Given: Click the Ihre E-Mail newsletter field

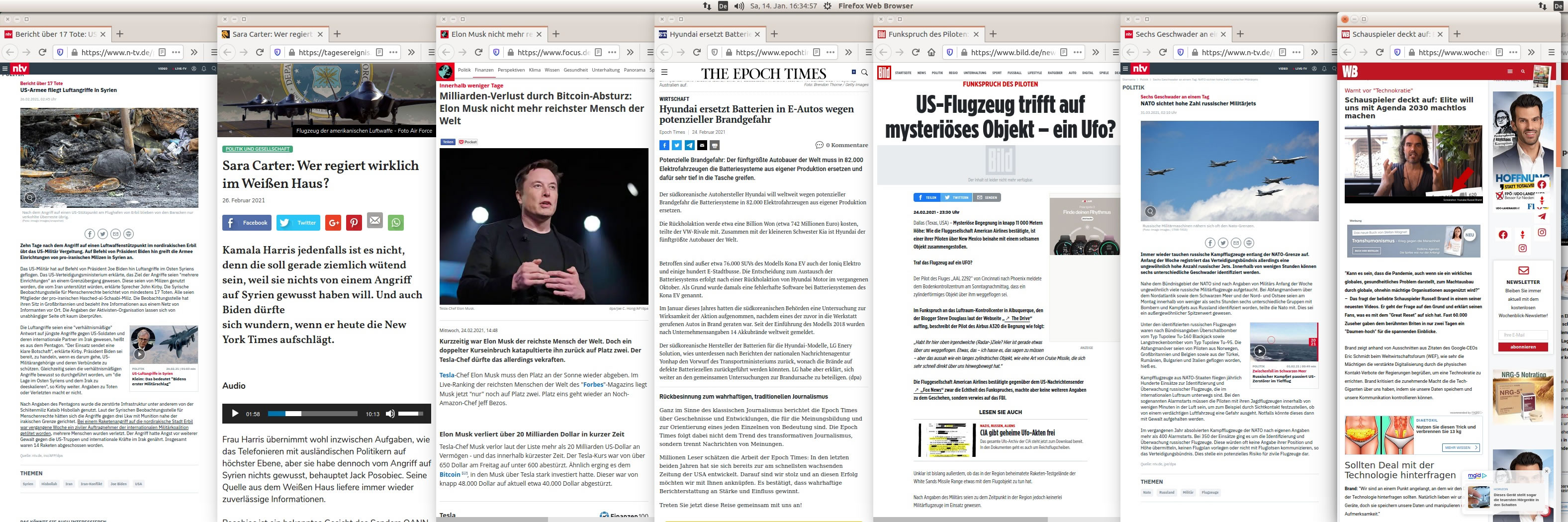Looking at the screenshot, I should [1523, 335].
